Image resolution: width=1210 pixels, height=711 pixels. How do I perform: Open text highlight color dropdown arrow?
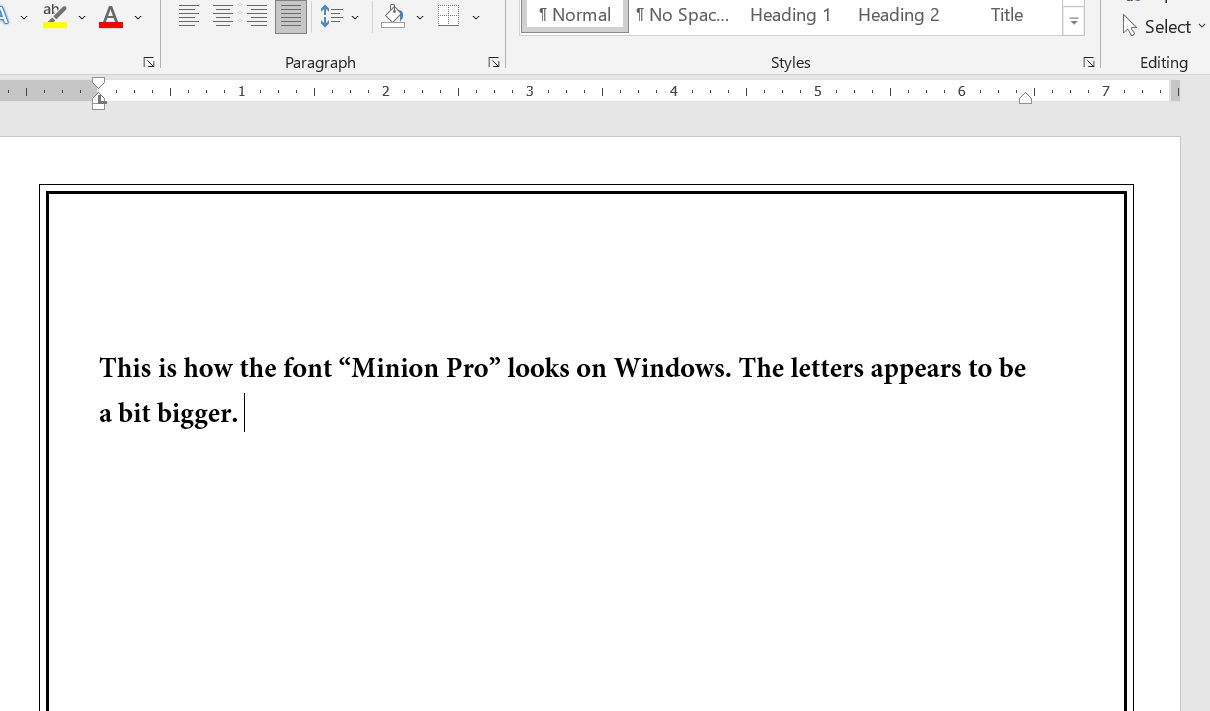(82, 17)
